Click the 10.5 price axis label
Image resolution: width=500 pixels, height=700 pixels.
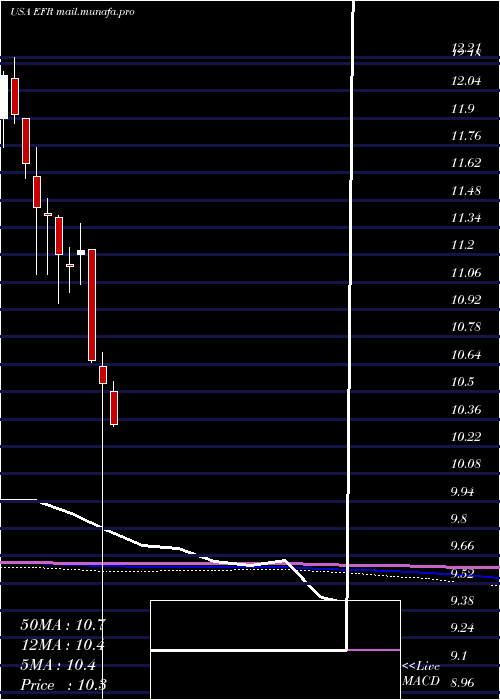point(463,382)
